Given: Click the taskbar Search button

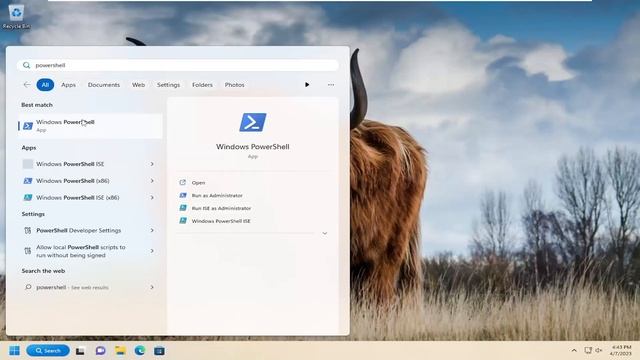Looking at the screenshot, I should coord(48,351).
